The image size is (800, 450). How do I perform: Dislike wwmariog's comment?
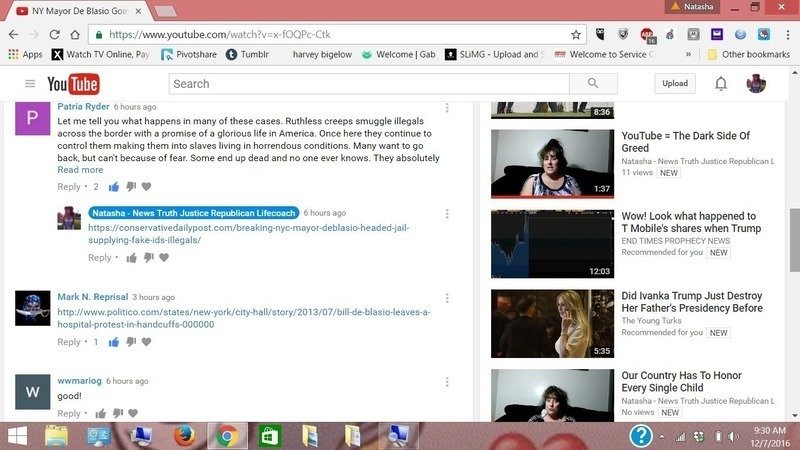[x=118, y=413]
